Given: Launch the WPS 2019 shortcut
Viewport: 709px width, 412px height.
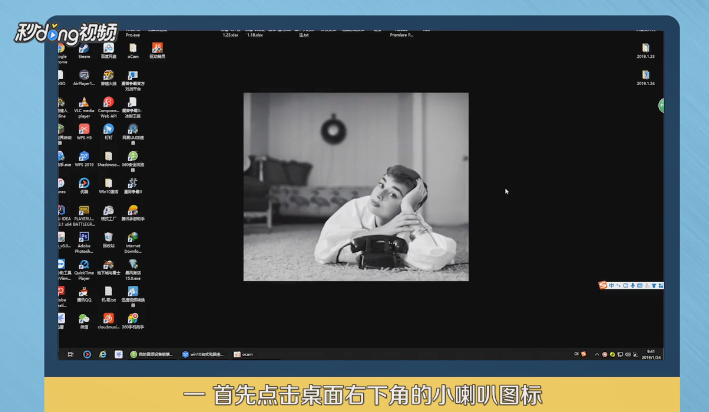Looking at the screenshot, I should tap(84, 159).
